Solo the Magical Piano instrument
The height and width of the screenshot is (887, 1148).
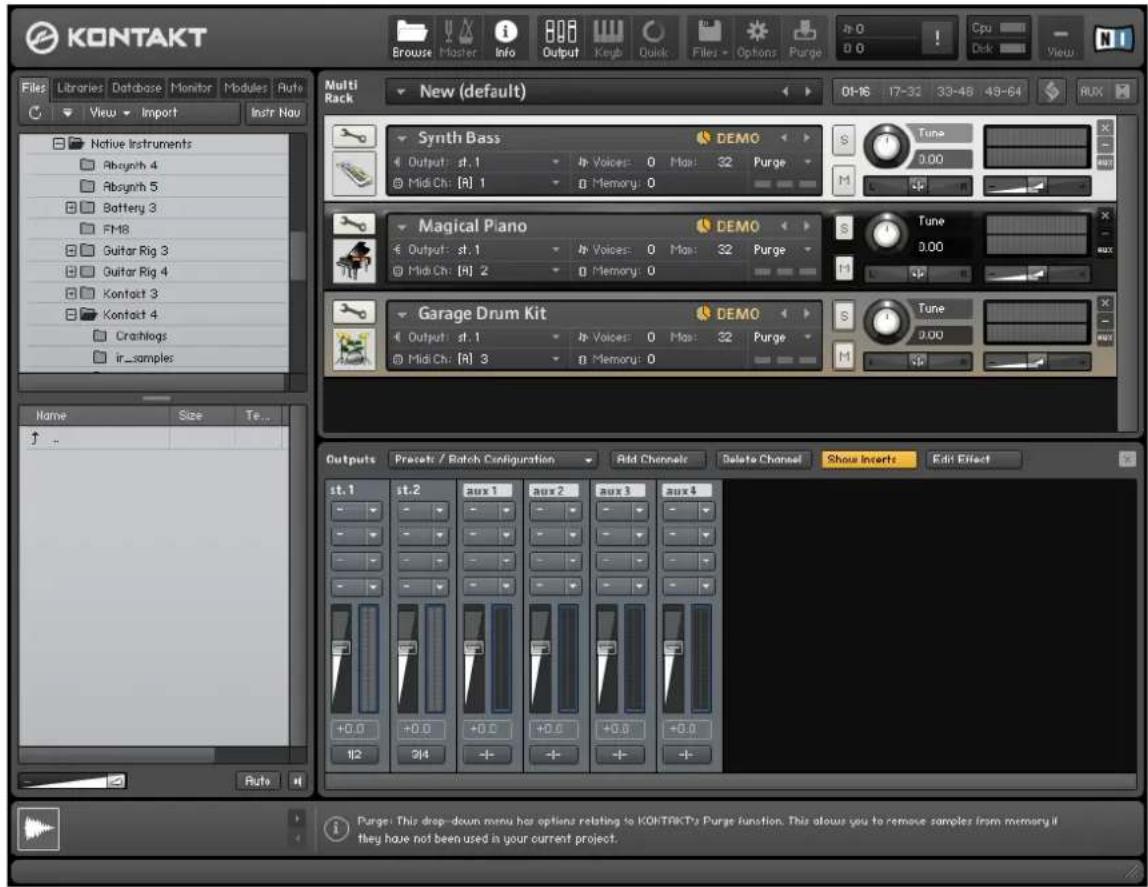[843, 228]
